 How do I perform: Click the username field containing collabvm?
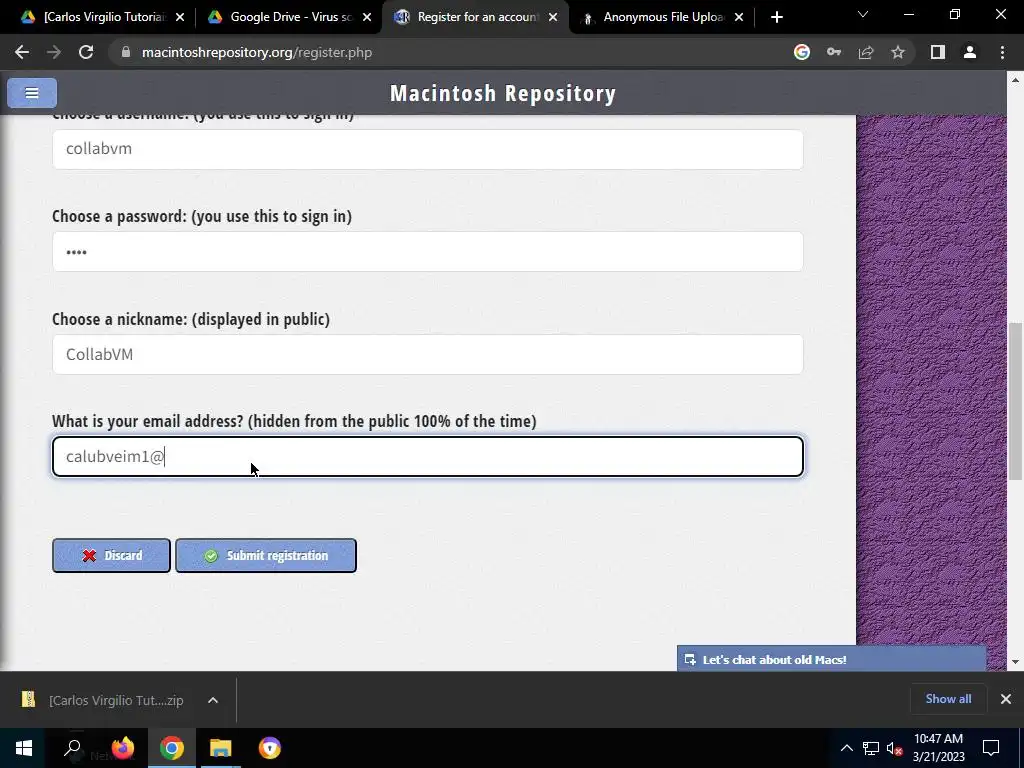428,149
